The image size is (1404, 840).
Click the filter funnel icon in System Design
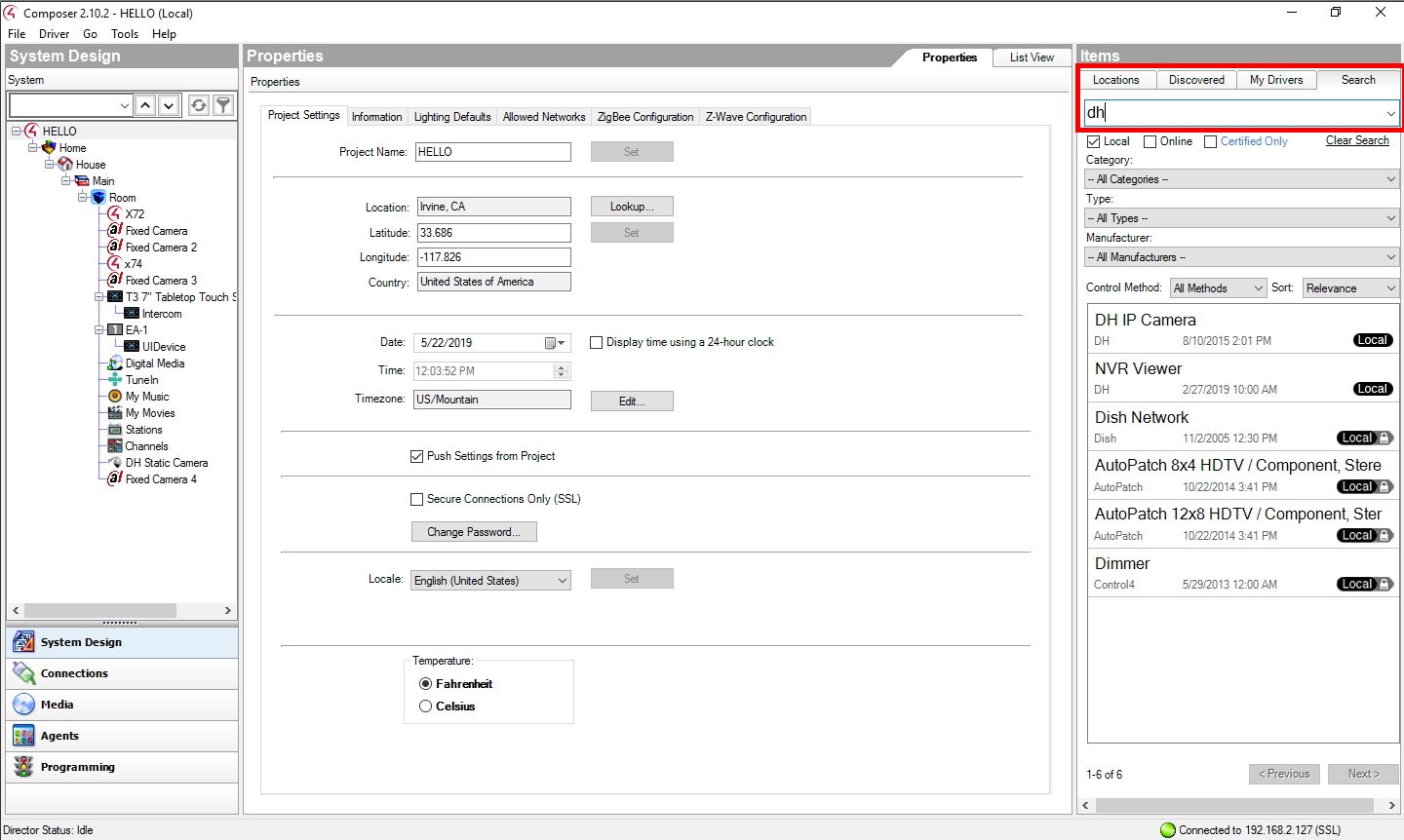[x=223, y=105]
